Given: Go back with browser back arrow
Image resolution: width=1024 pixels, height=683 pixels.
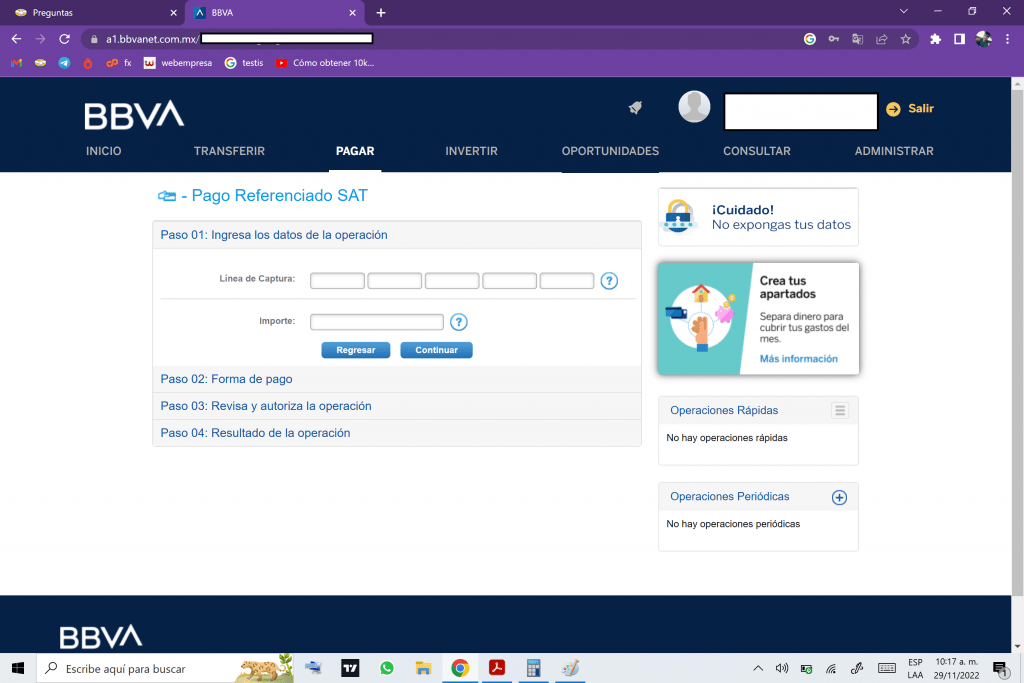Looking at the screenshot, I should 16,39.
